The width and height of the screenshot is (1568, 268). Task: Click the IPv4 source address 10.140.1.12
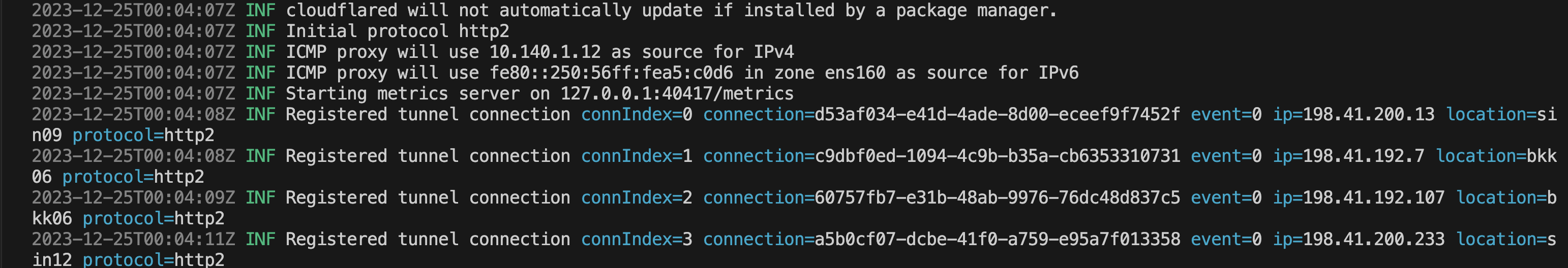click(x=545, y=52)
